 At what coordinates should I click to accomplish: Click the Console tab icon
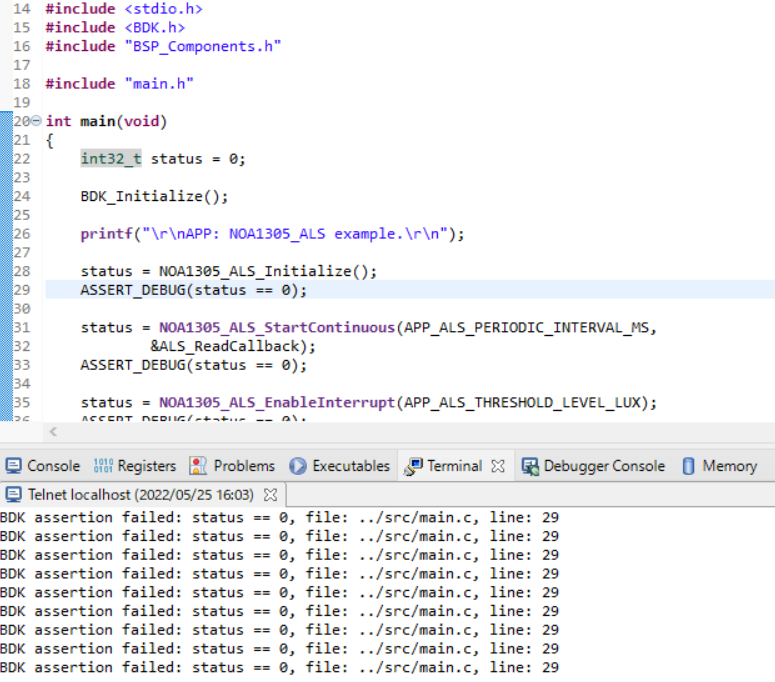[13, 466]
